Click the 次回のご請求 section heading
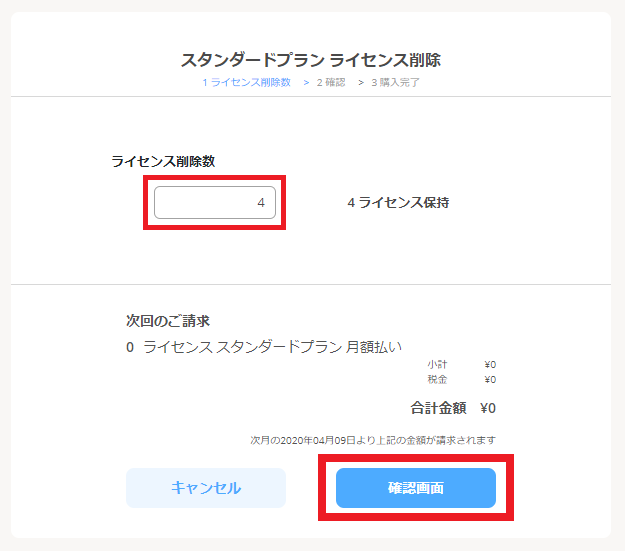The width and height of the screenshot is (625, 551). [x=168, y=321]
